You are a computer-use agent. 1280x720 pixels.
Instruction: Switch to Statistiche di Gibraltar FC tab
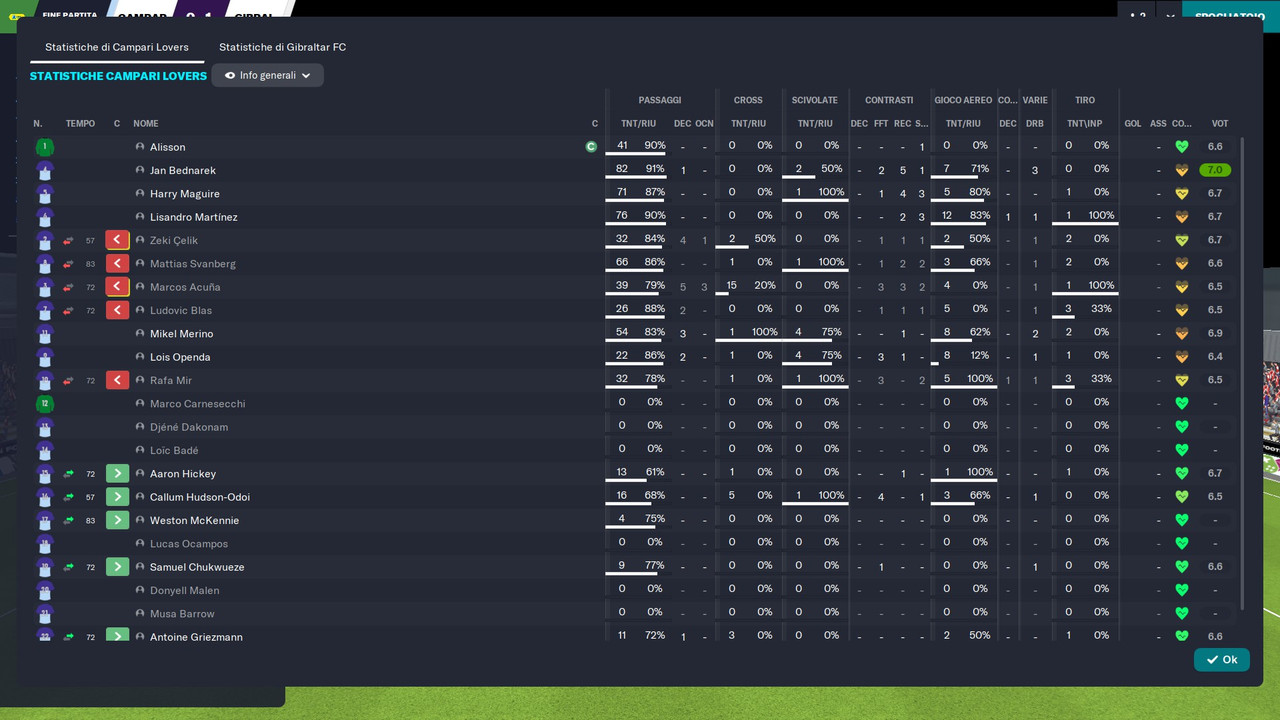[x=282, y=47]
